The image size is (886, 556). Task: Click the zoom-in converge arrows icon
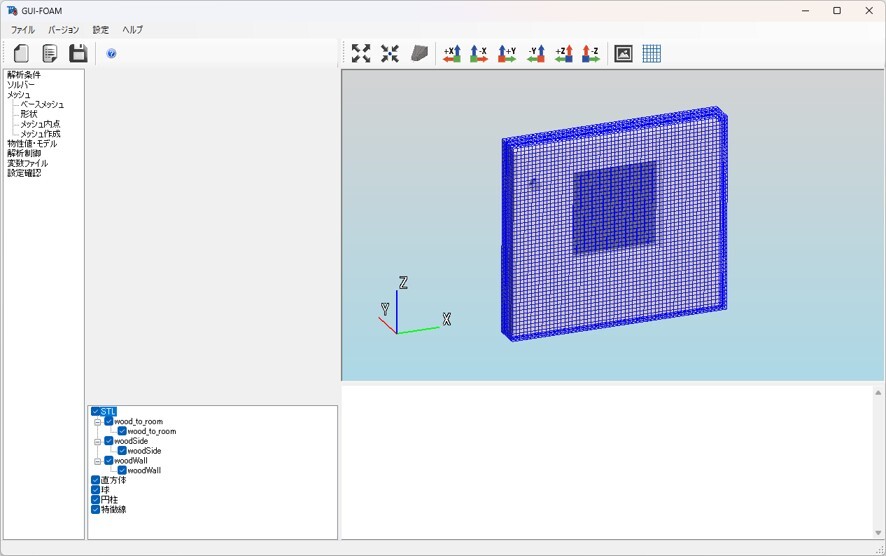click(x=390, y=54)
